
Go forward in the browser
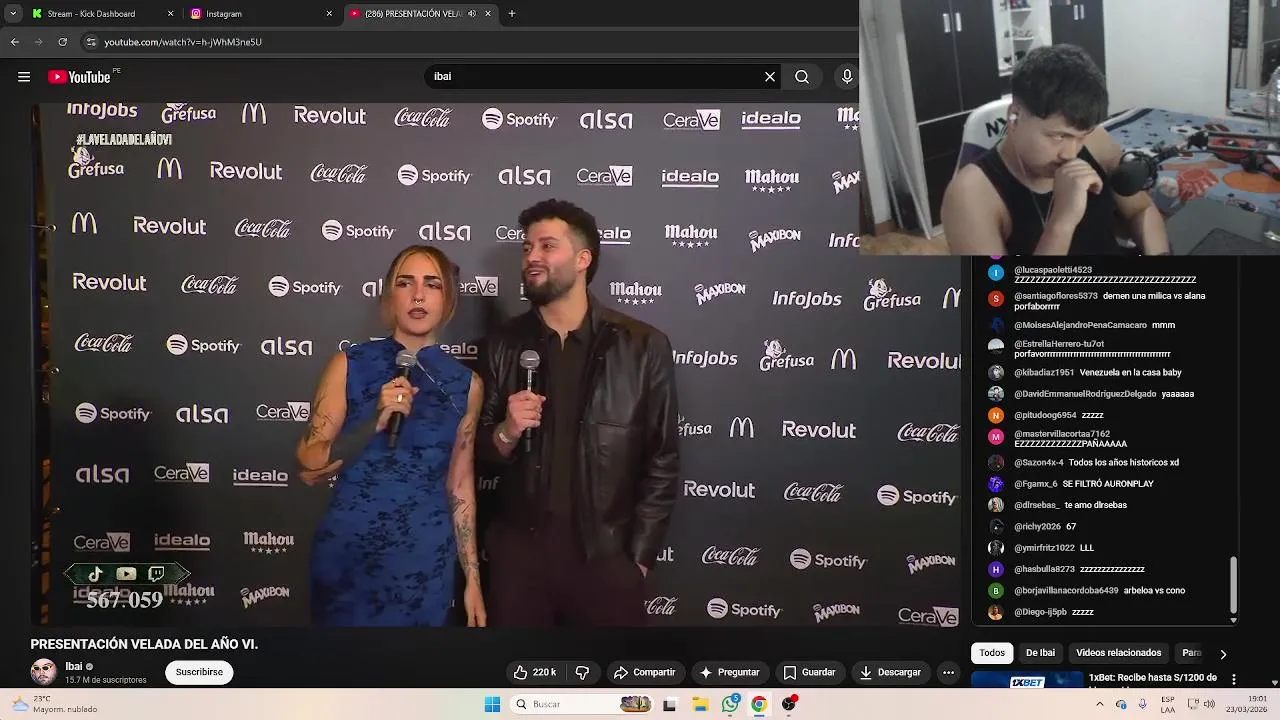(39, 42)
